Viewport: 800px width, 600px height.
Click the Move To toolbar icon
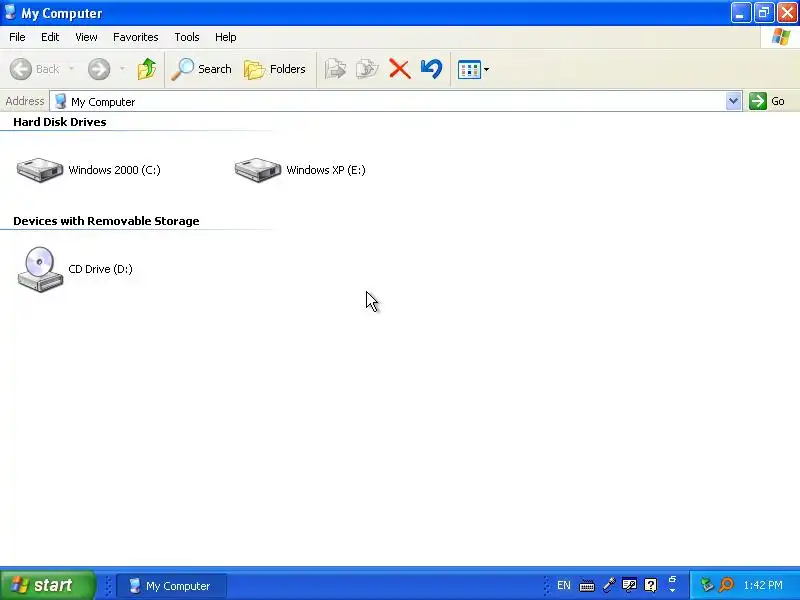(x=335, y=69)
